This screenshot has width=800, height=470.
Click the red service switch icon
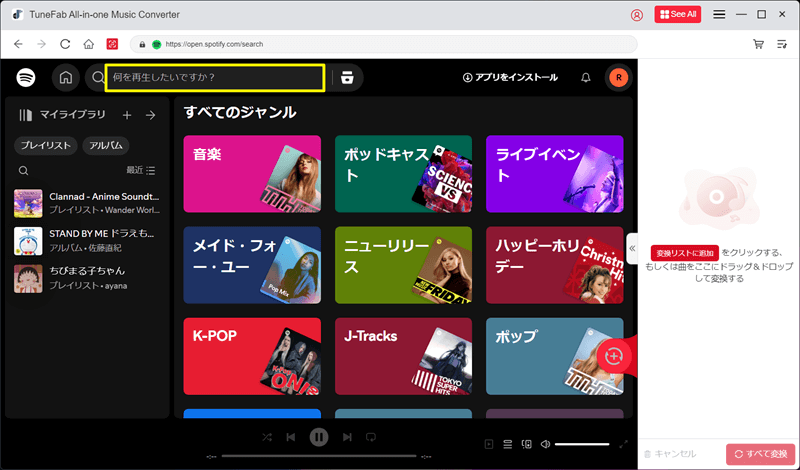(112, 44)
